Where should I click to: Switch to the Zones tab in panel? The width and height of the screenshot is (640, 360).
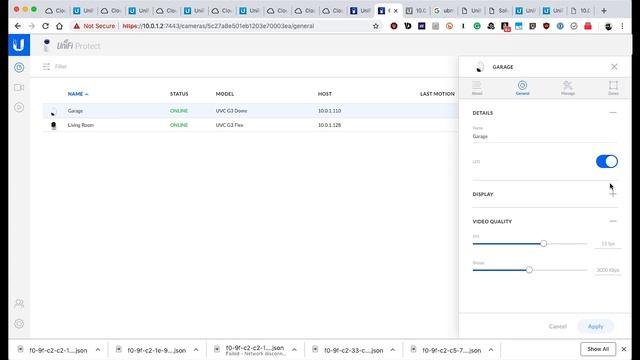pyautogui.click(x=613, y=87)
